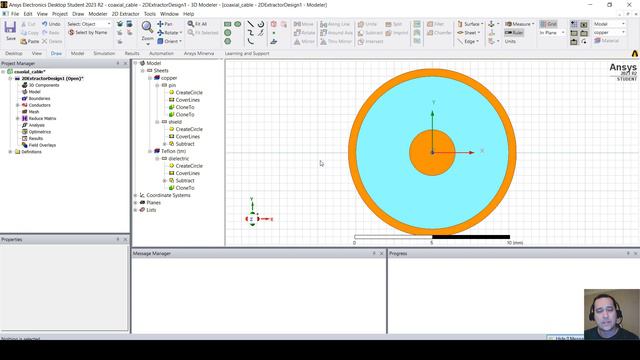The image size is (640, 360).
Task: Toggle the Grid display button
Action: pos(548,24)
